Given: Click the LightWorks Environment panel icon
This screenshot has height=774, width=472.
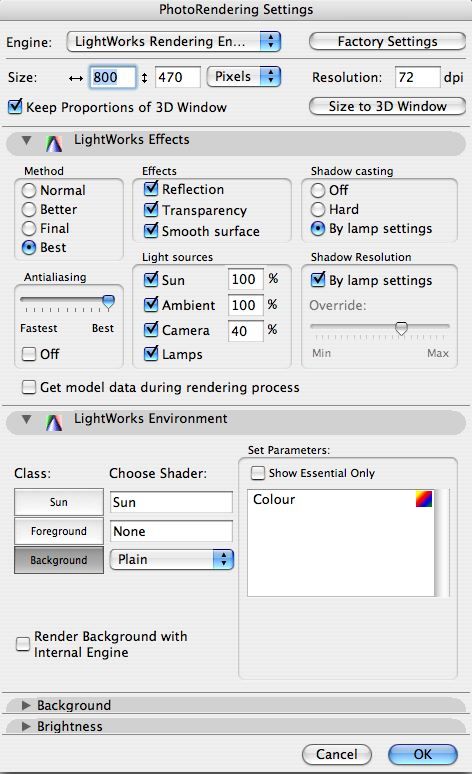Looking at the screenshot, I should 53,423.
